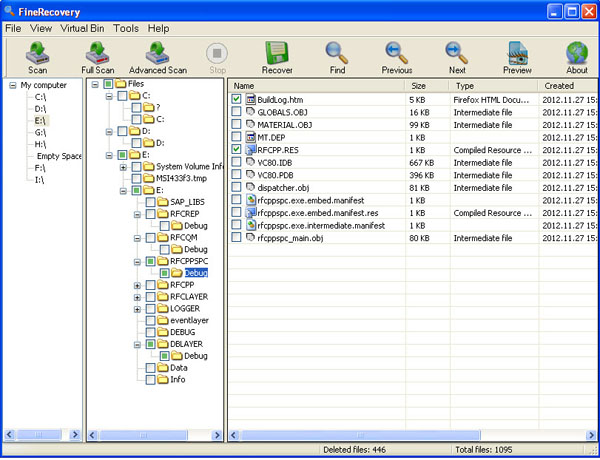Uncheck the RFCPP.RES file checkbox

click(x=237, y=149)
